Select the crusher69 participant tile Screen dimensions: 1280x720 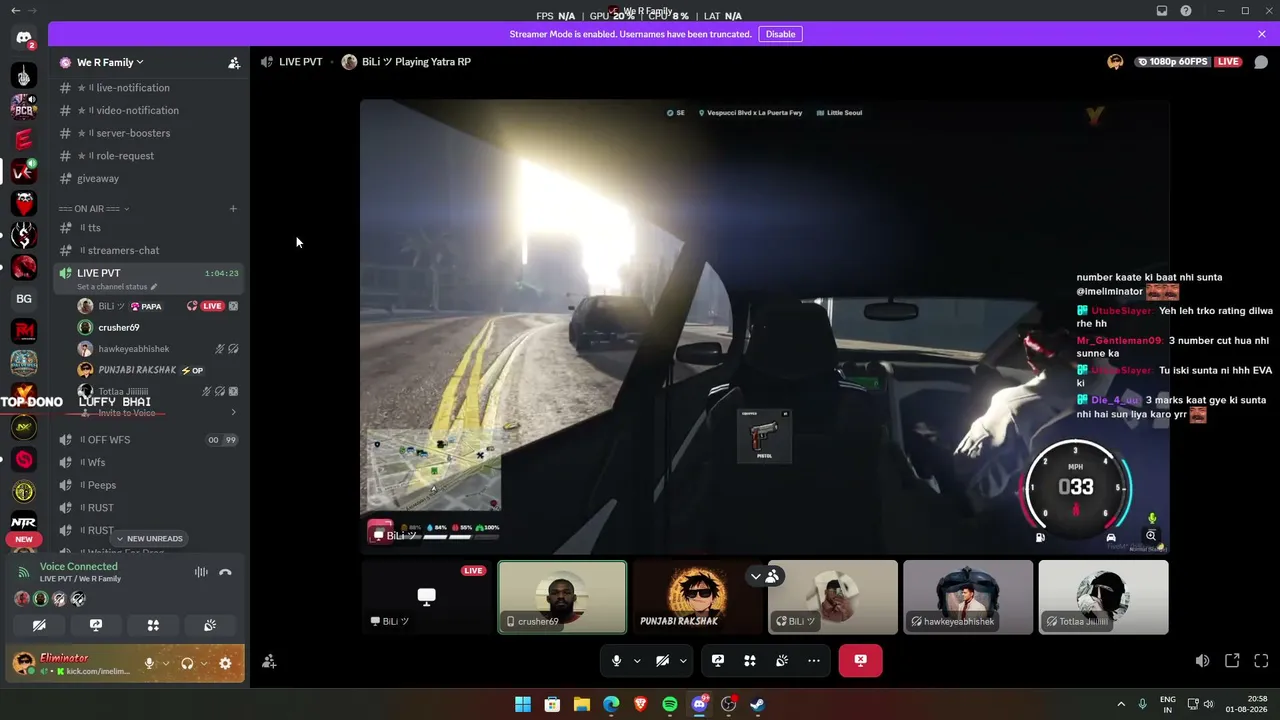563,597
